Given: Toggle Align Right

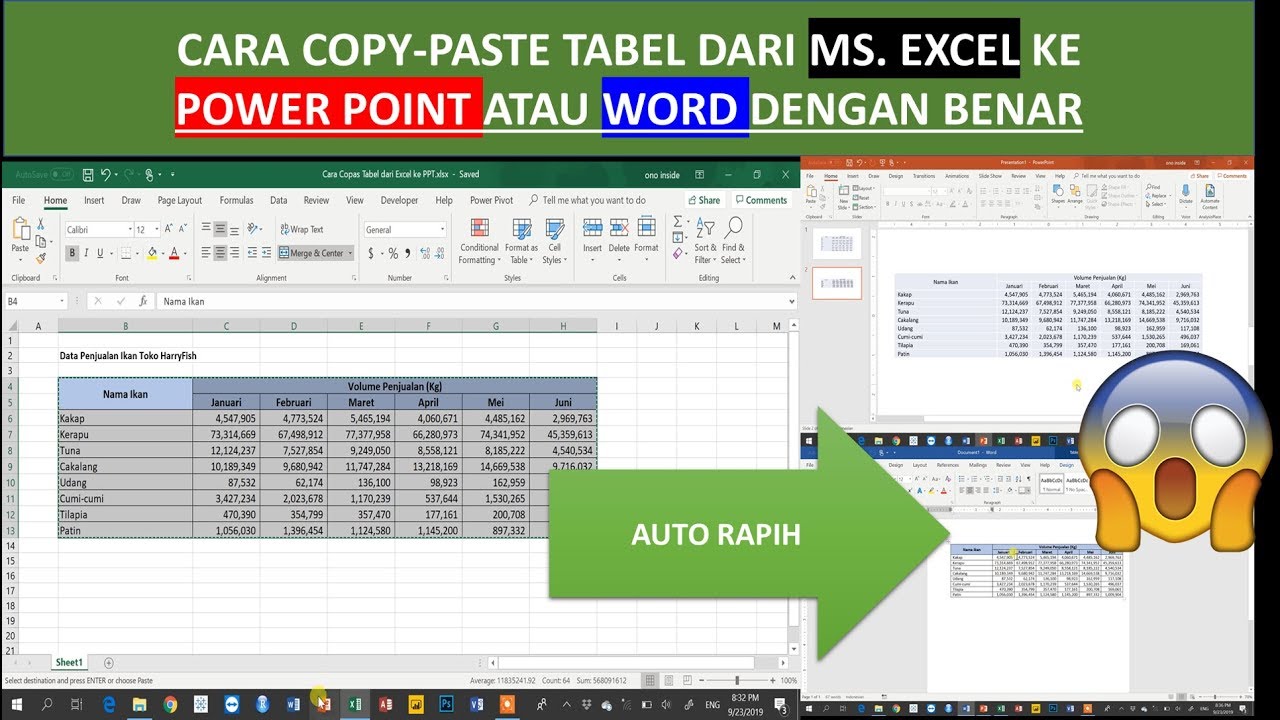Looking at the screenshot, I should pyautogui.click(x=235, y=253).
